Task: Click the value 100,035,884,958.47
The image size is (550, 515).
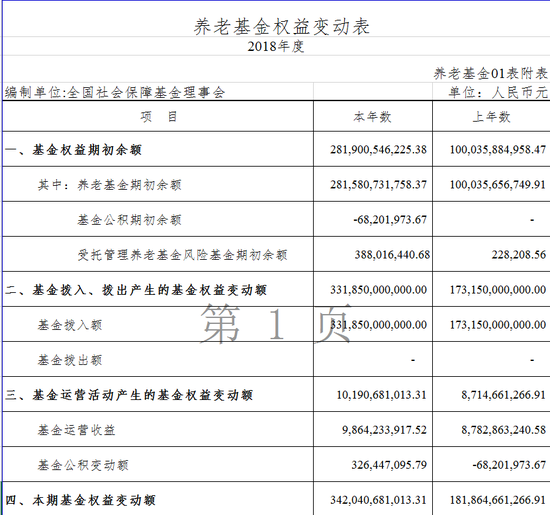Action: click(x=498, y=150)
